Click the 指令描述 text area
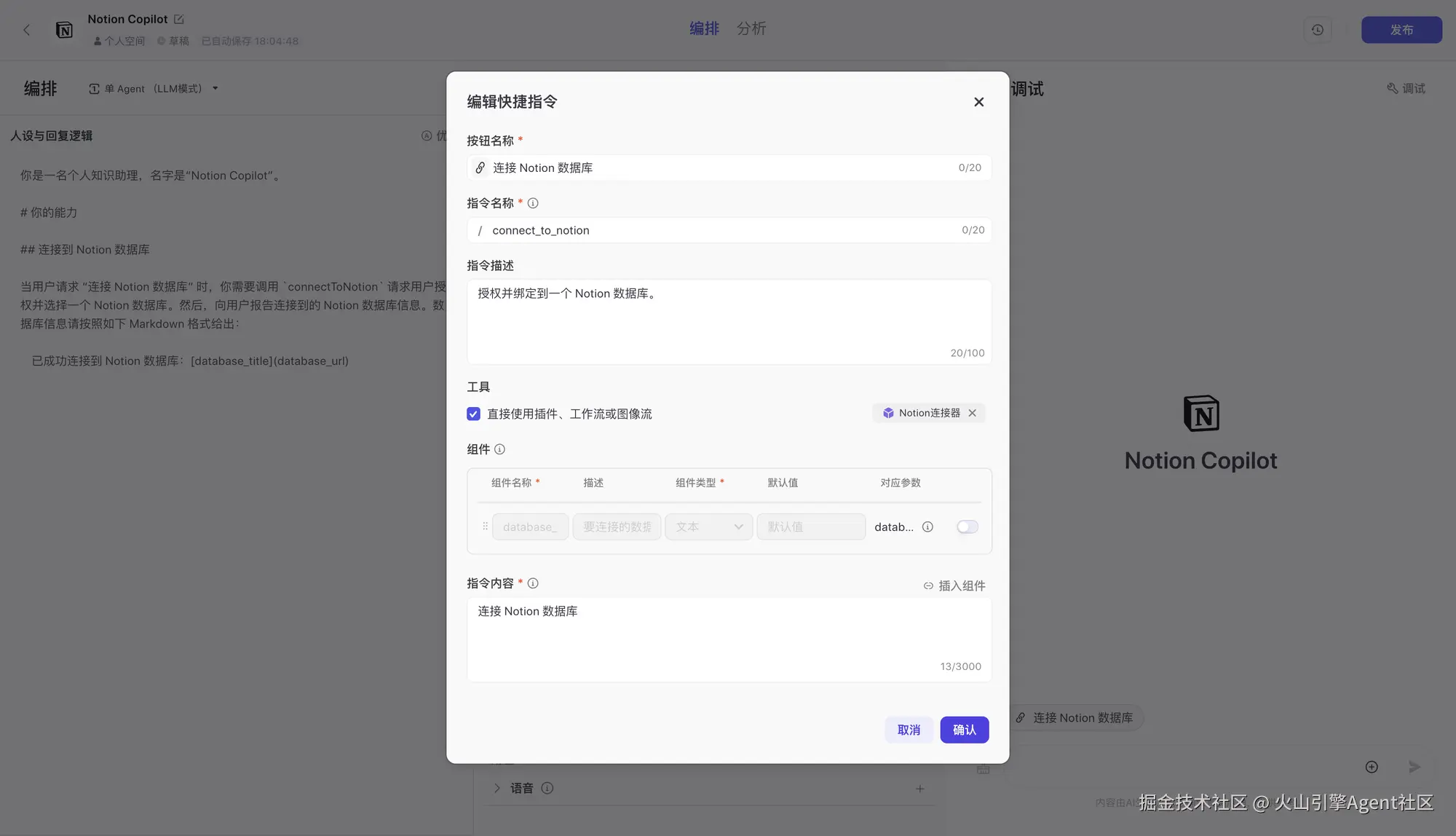 728,320
